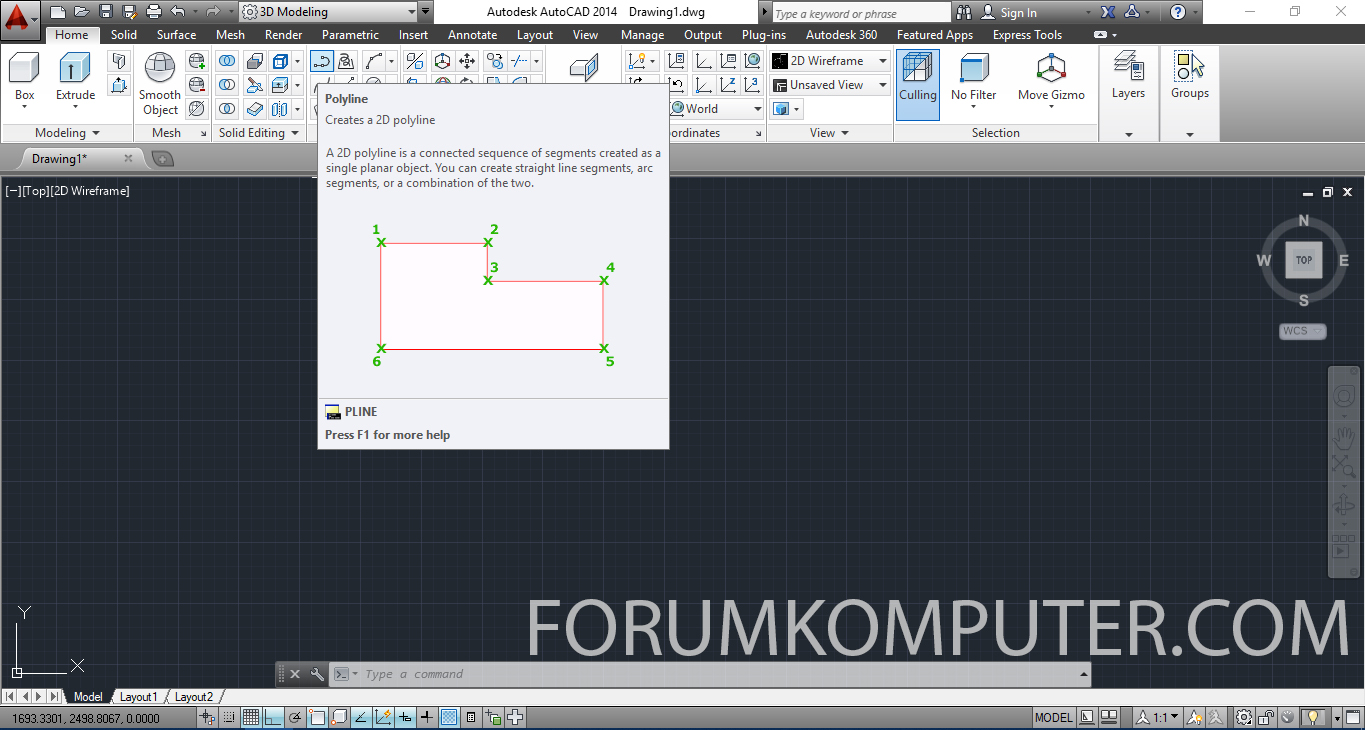1365x730 pixels.
Task: Toggle Object Snap in status bar
Action: pos(317,717)
